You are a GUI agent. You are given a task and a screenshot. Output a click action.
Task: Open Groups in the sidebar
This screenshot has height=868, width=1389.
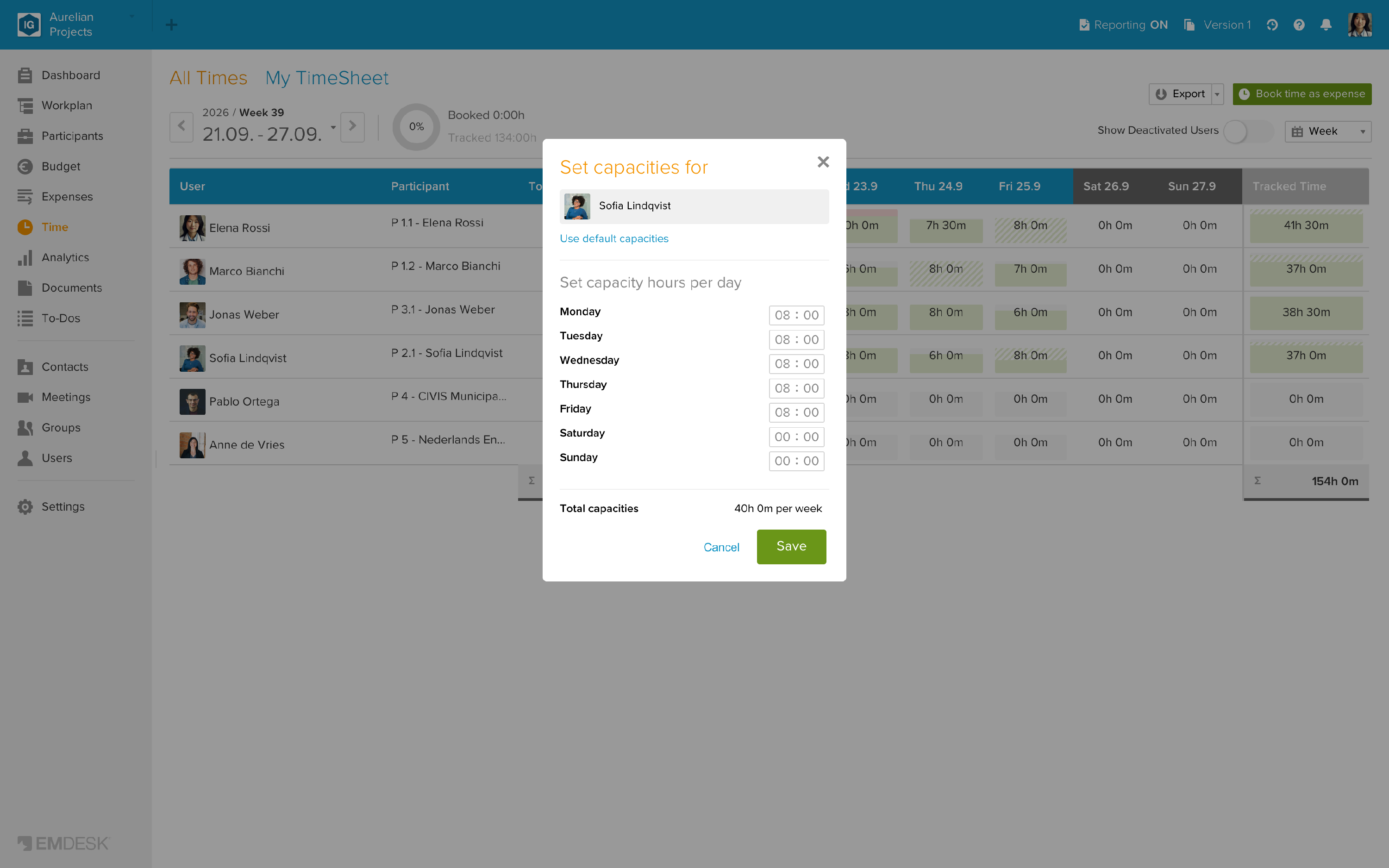click(49, 428)
